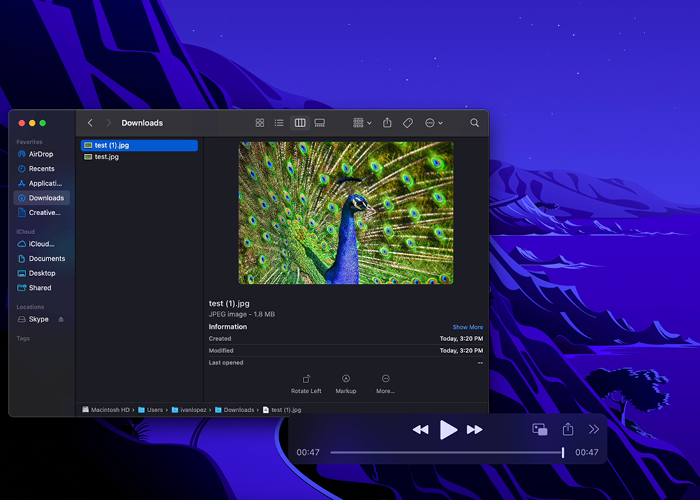Screen dimensions: 700x500
Task: Click Rotate Left quick action
Action: (306, 384)
